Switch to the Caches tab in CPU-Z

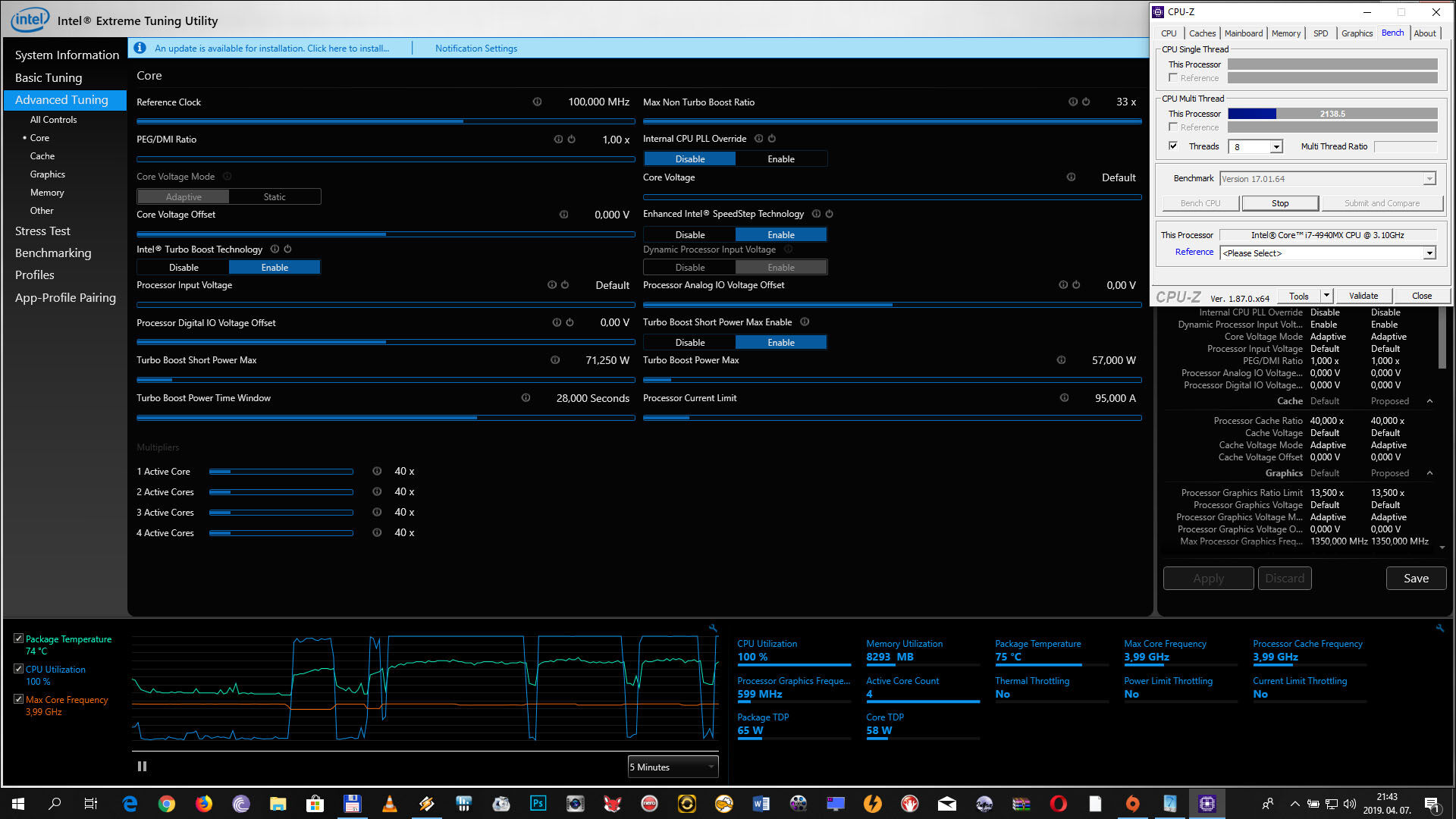tap(1202, 33)
